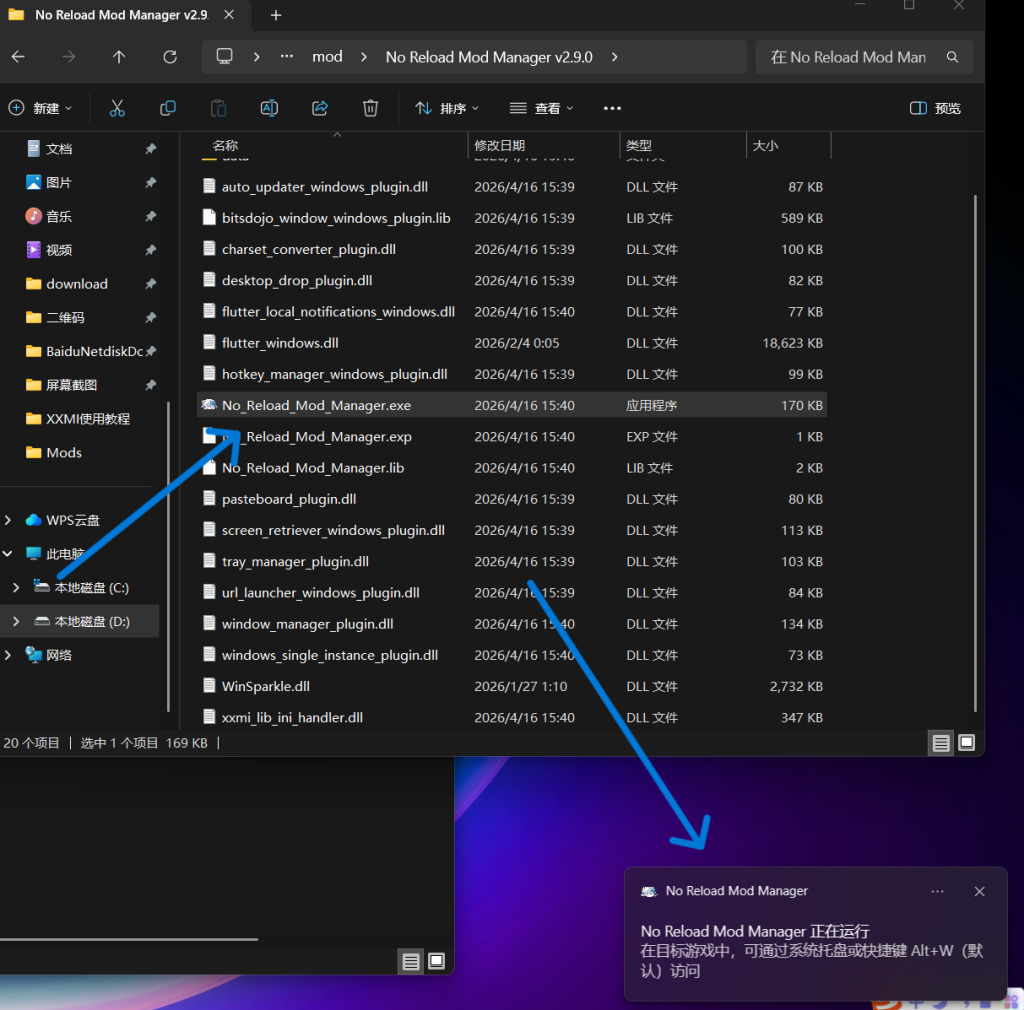Expand the 本地磁盘 (D:) node

(x=16, y=622)
